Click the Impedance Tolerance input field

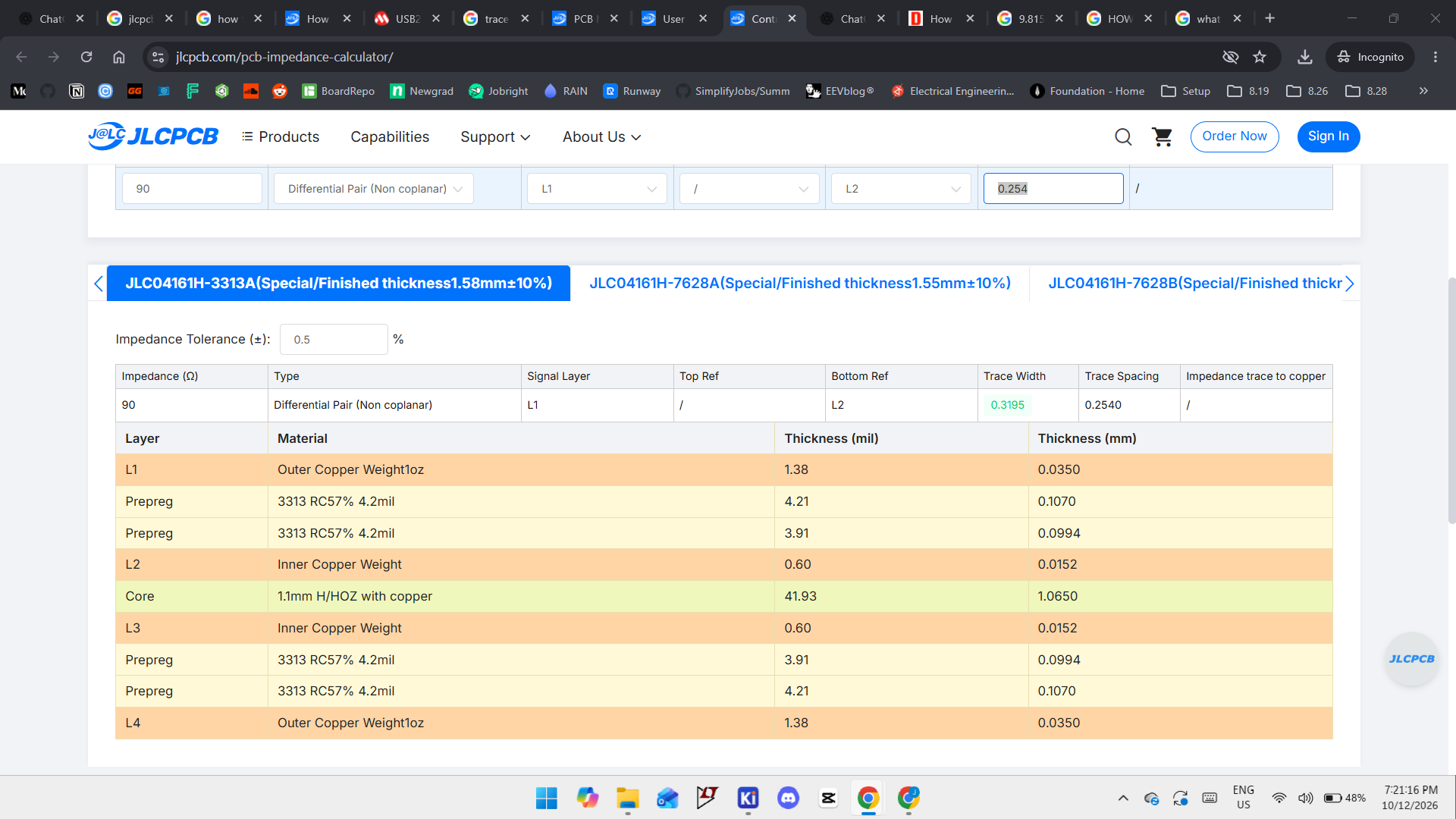coord(334,340)
